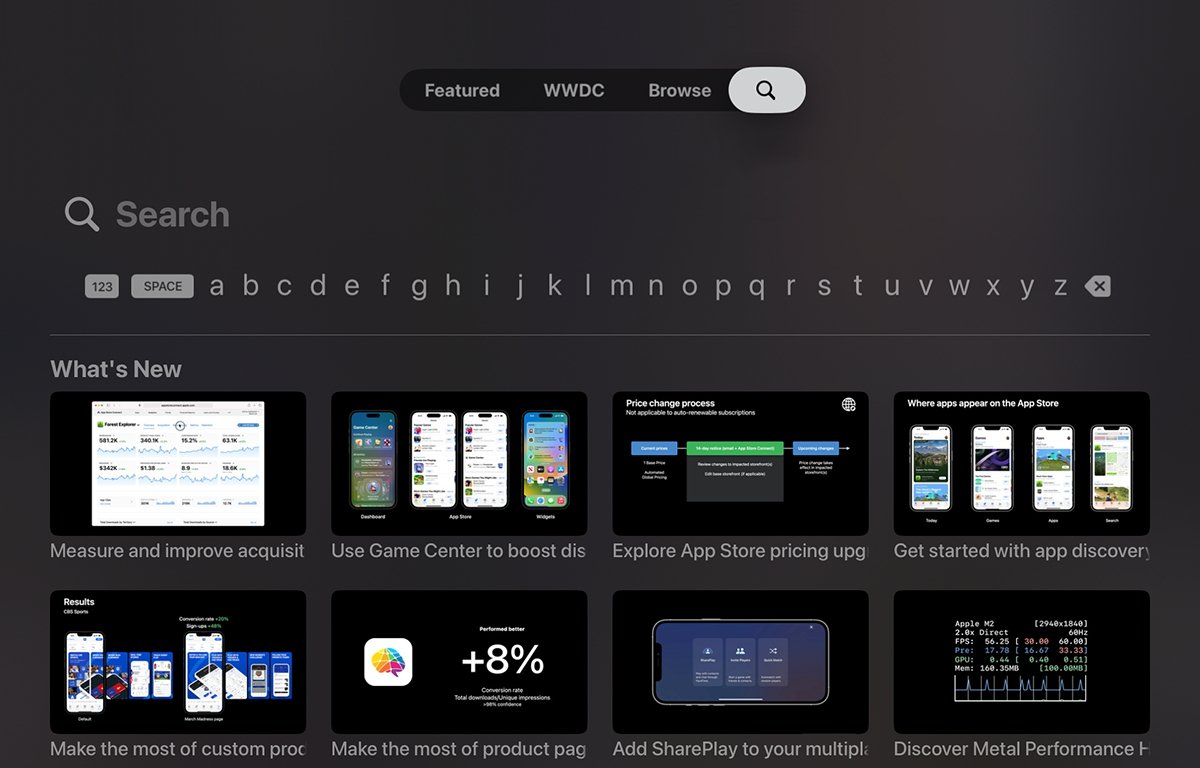Open 'Measure and improve acquisition' video thumbnail
The width and height of the screenshot is (1200, 768).
(x=178, y=463)
